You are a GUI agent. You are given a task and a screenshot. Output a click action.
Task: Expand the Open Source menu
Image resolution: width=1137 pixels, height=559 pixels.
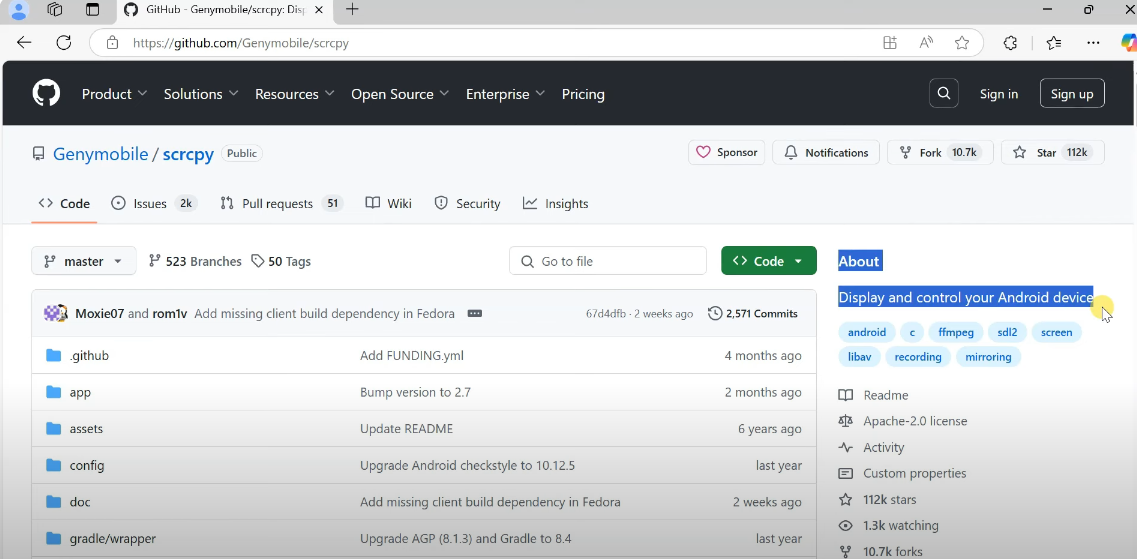click(400, 94)
